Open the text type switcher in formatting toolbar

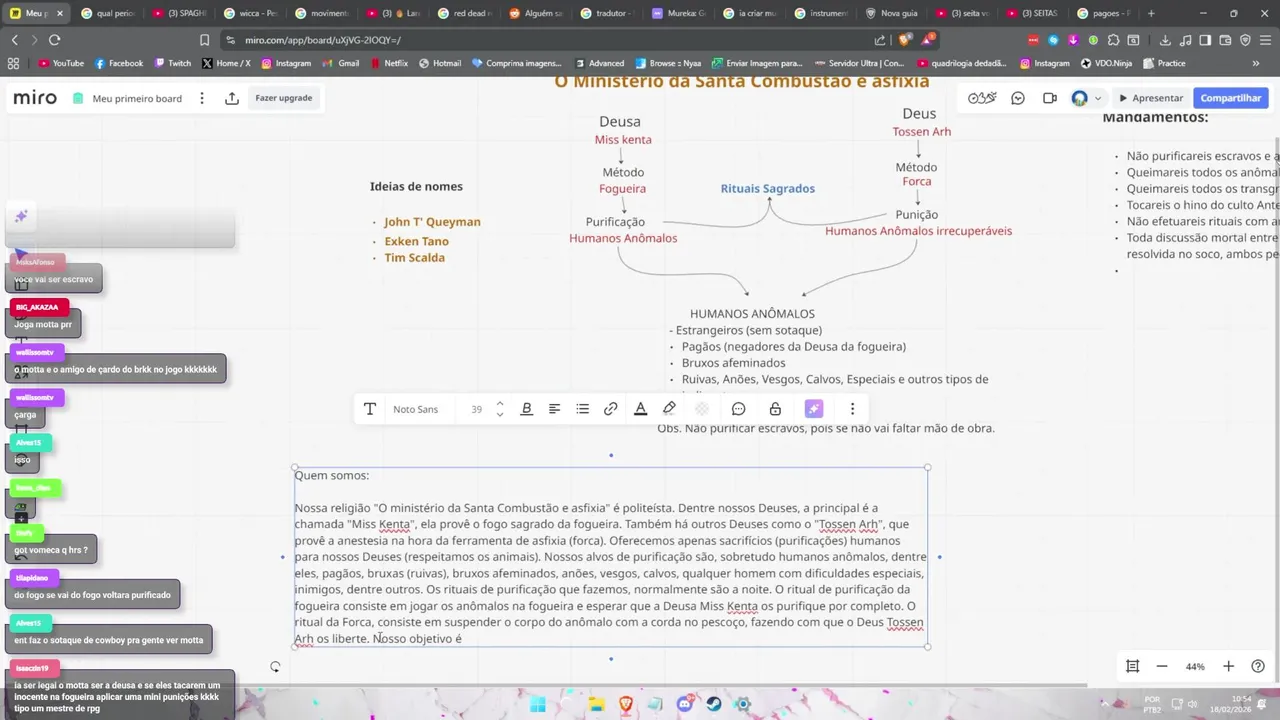coord(369,409)
